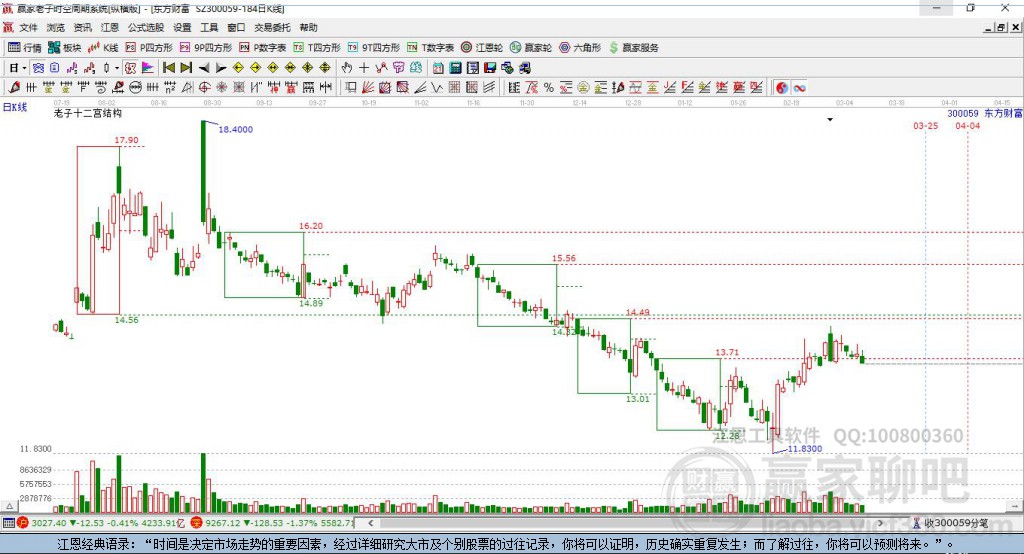Open the 9P四方形 tool
1024x554 pixels.
coord(206,48)
